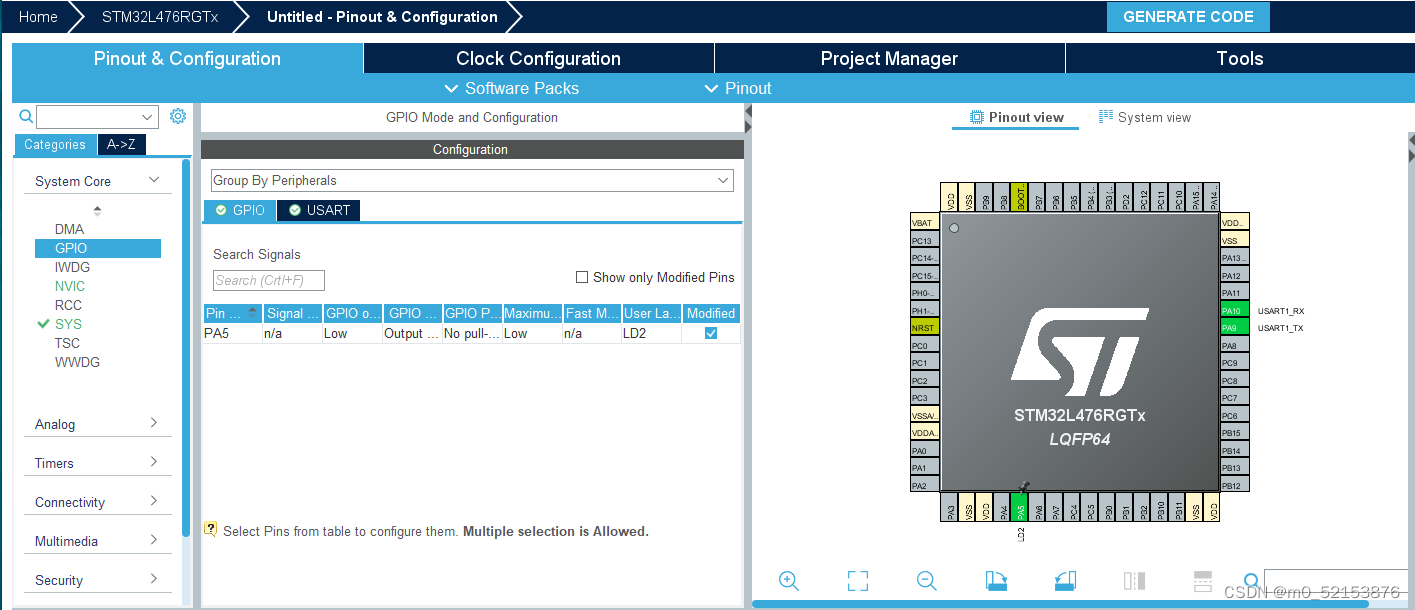Viewport: 1415px width, 610px height.
Task: Zoom out of the pinout view
Action: (x=927, y=581)
